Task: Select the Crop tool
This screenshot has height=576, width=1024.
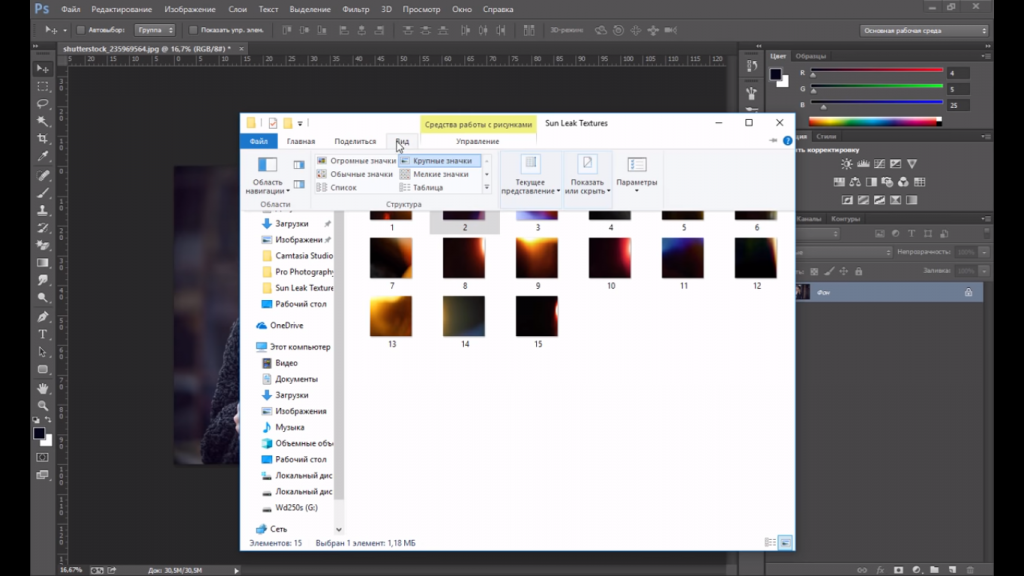Action: (x=42, y=139)
